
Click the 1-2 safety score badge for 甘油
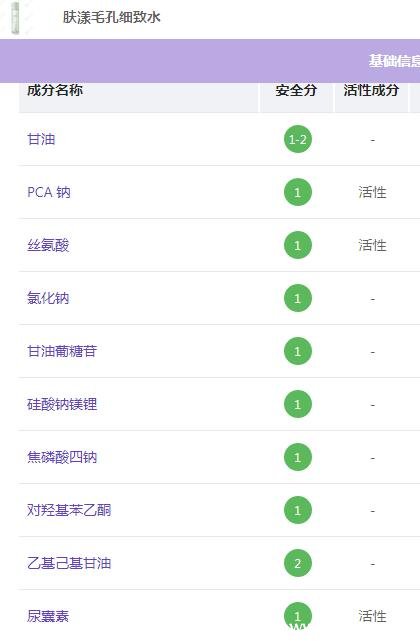[x=298, y=139]
